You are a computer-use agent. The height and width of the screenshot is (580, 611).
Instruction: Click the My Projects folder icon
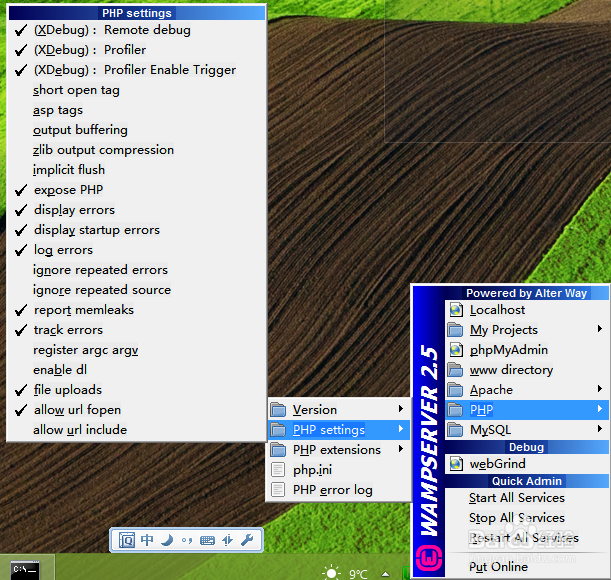455,330
